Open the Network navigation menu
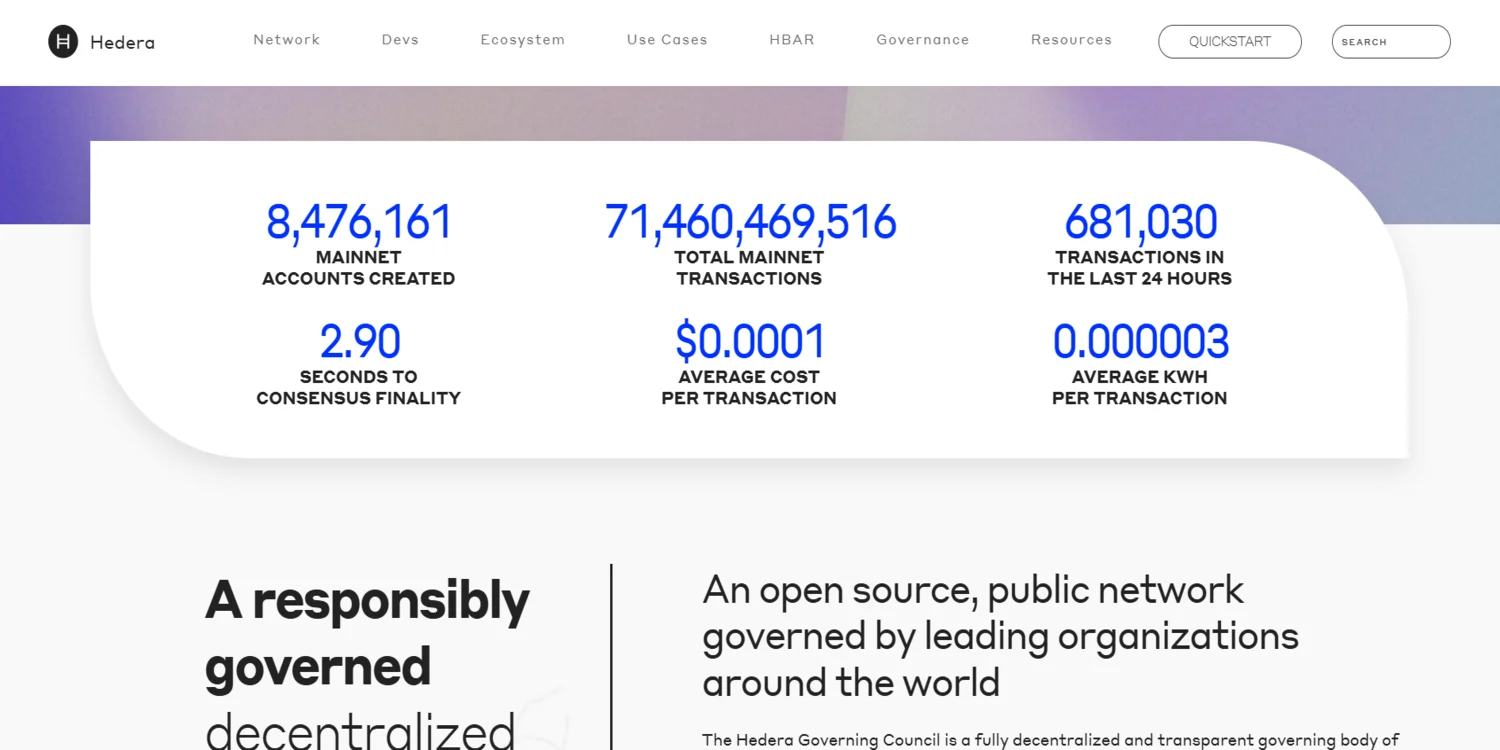 coord(286,40)
